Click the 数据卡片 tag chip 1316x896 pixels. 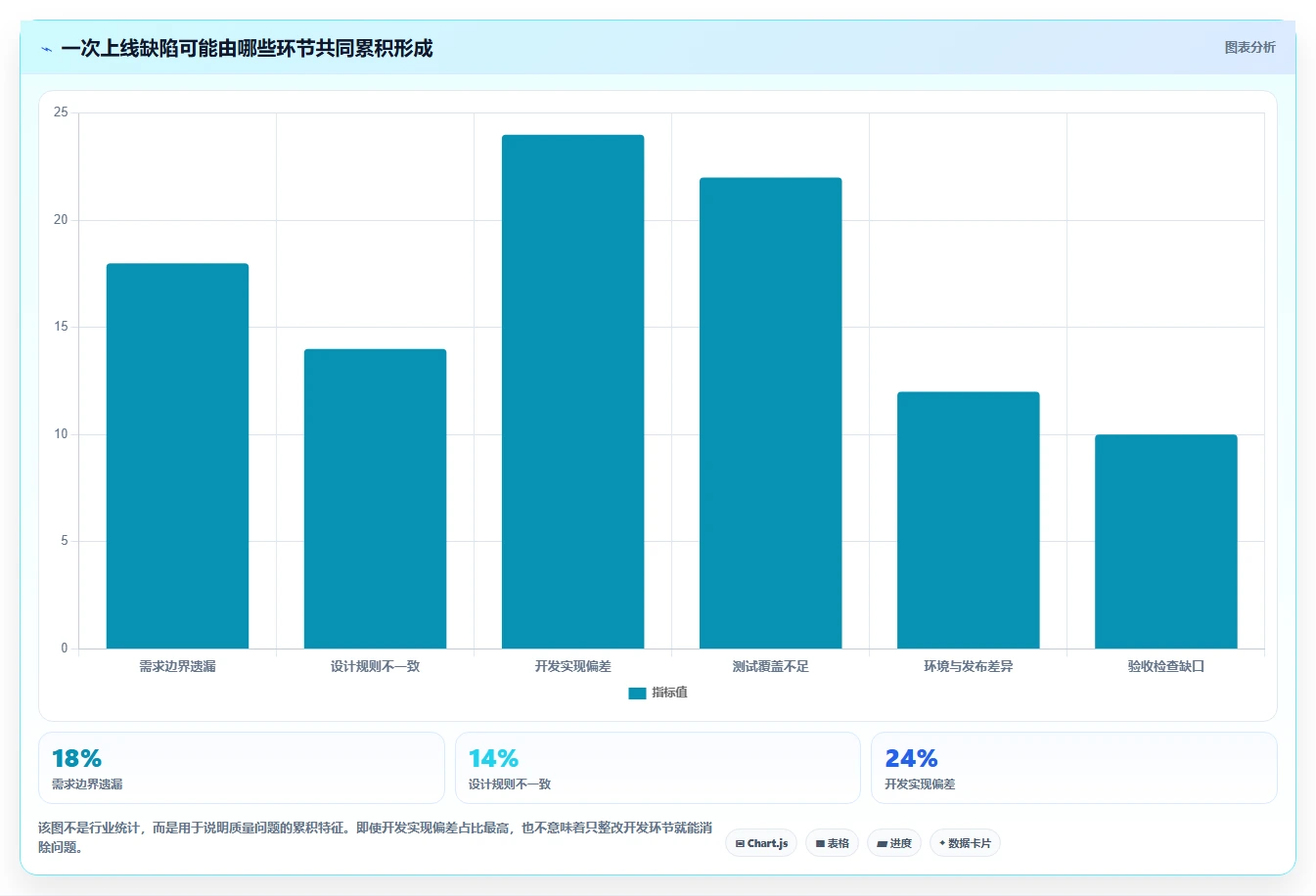[965, 843]
